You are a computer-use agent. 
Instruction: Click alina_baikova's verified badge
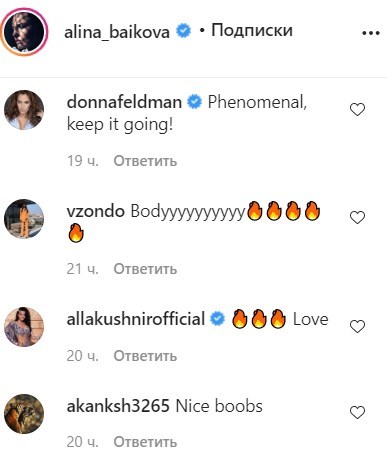pos(183,31)
